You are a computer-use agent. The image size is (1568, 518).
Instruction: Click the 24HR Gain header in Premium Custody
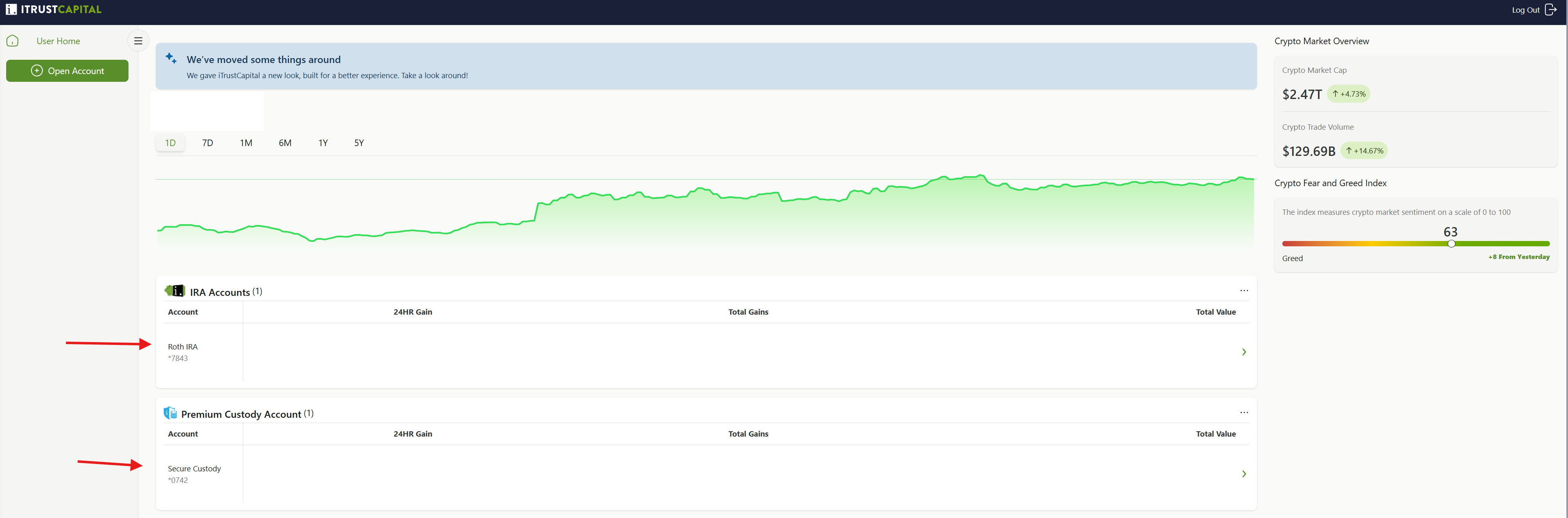[413, 434]
